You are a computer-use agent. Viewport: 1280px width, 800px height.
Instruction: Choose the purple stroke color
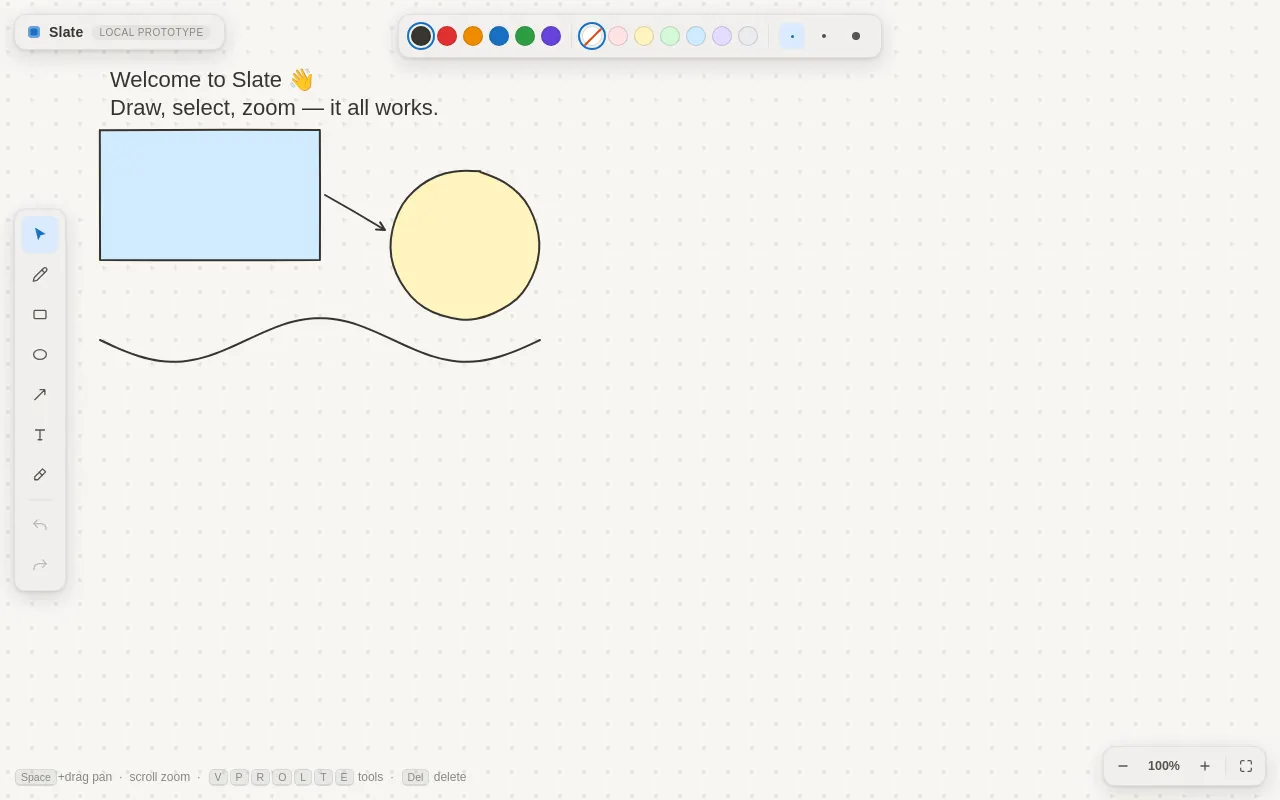[551, 36]
